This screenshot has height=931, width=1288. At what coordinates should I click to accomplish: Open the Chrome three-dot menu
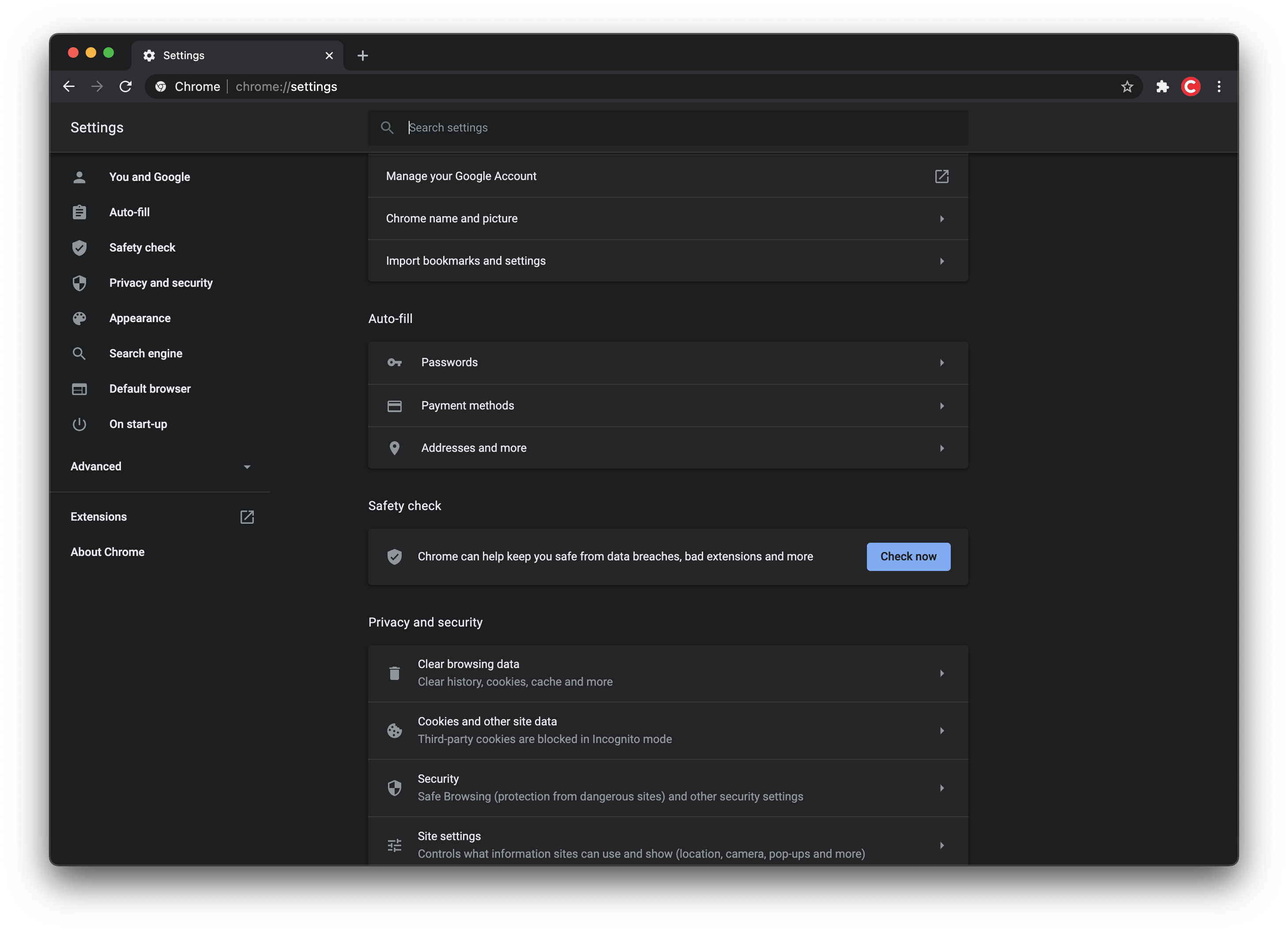point(1219,86)
